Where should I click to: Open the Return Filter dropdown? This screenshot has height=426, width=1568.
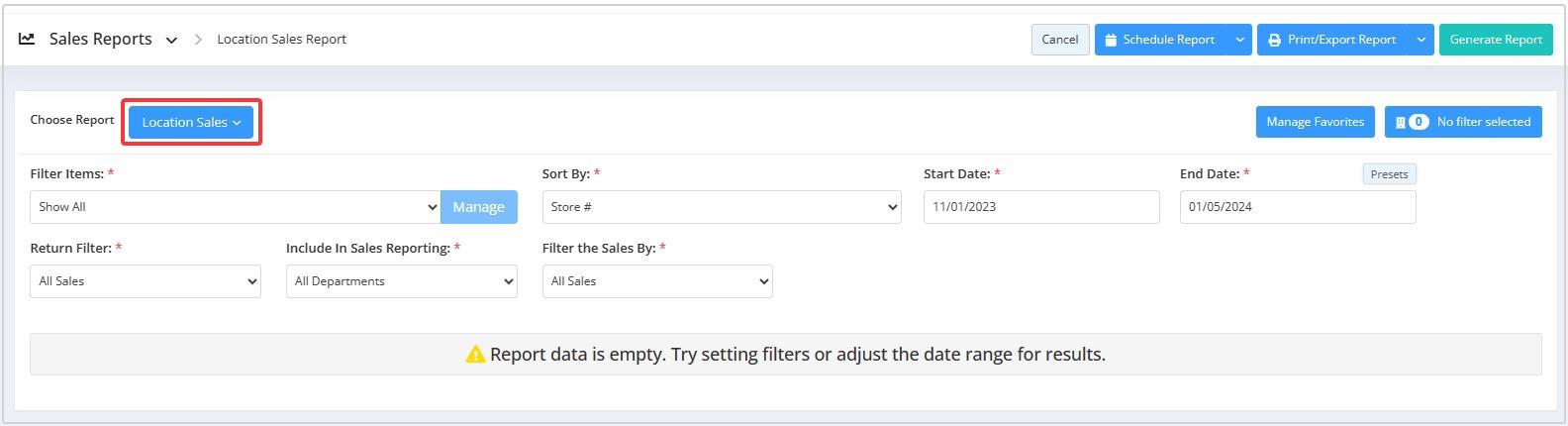(146, 281)
